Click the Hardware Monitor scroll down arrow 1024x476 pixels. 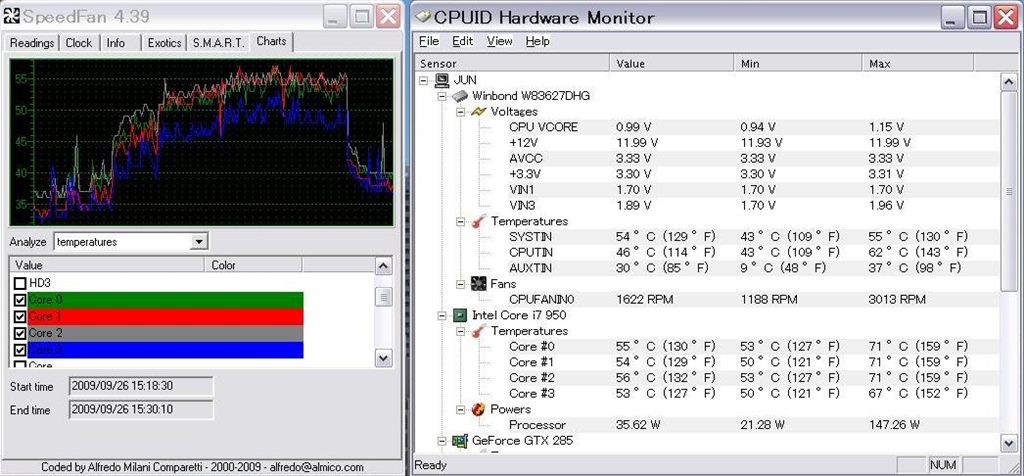click(x=1009, y=443)
